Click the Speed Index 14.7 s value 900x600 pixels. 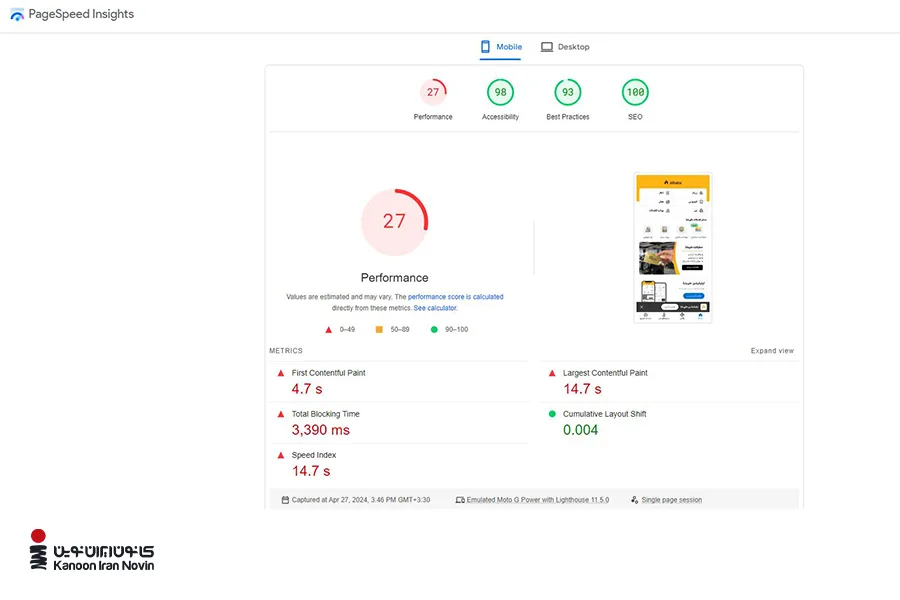point(311,471)
